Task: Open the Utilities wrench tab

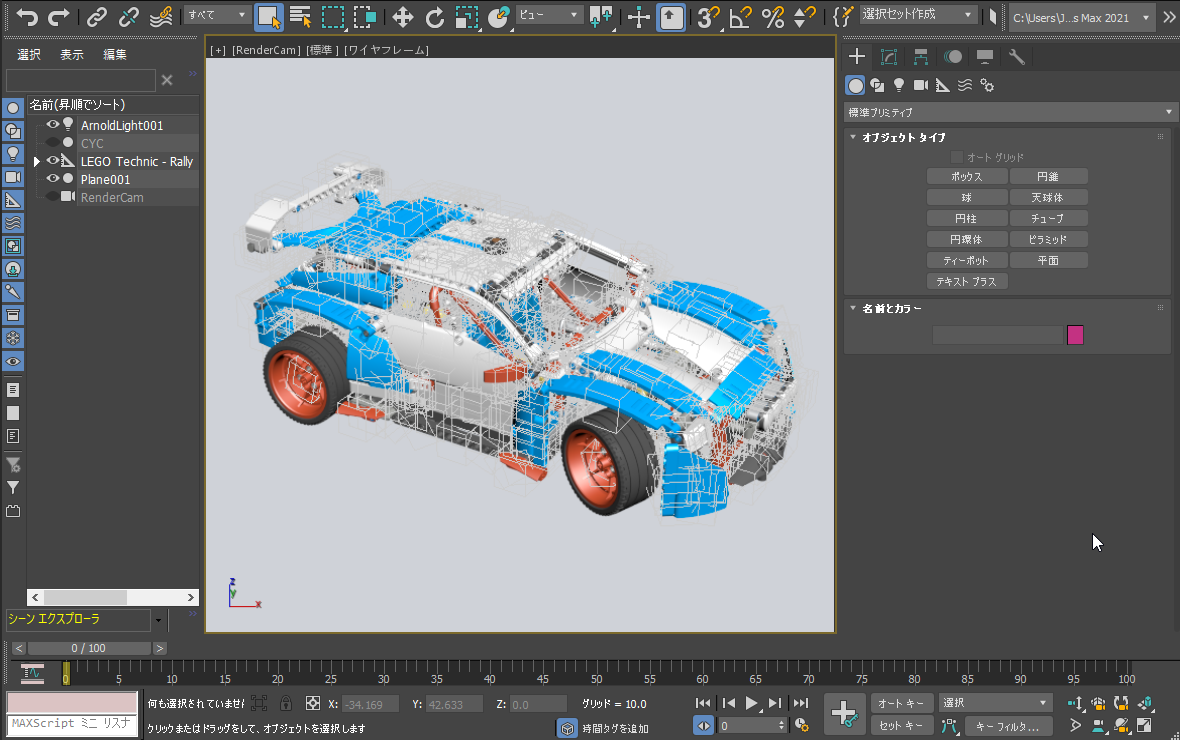Action: pyautogui.click(x=1017, y=57)
